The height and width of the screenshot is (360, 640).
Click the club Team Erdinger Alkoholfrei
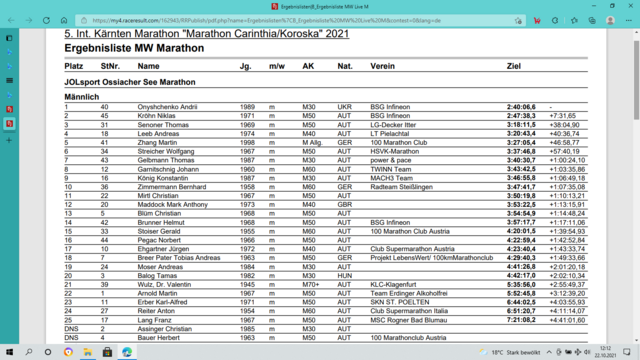pyautogui.click(x=409, y=293)
